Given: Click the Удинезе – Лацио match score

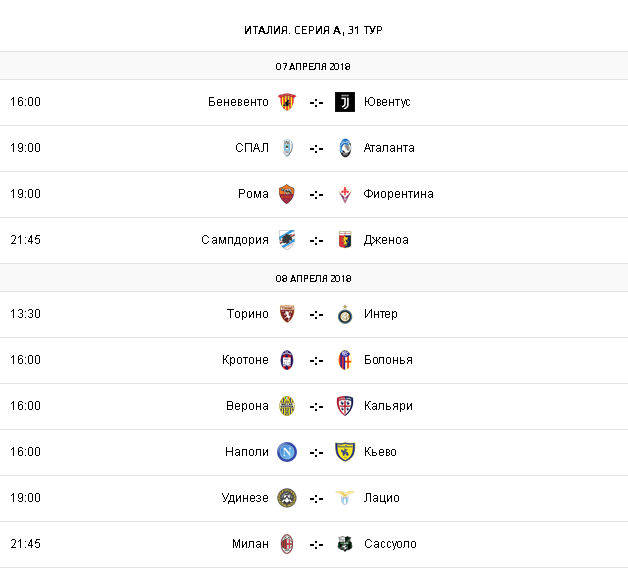Looking at the screenshot, I should pos(316,499).
